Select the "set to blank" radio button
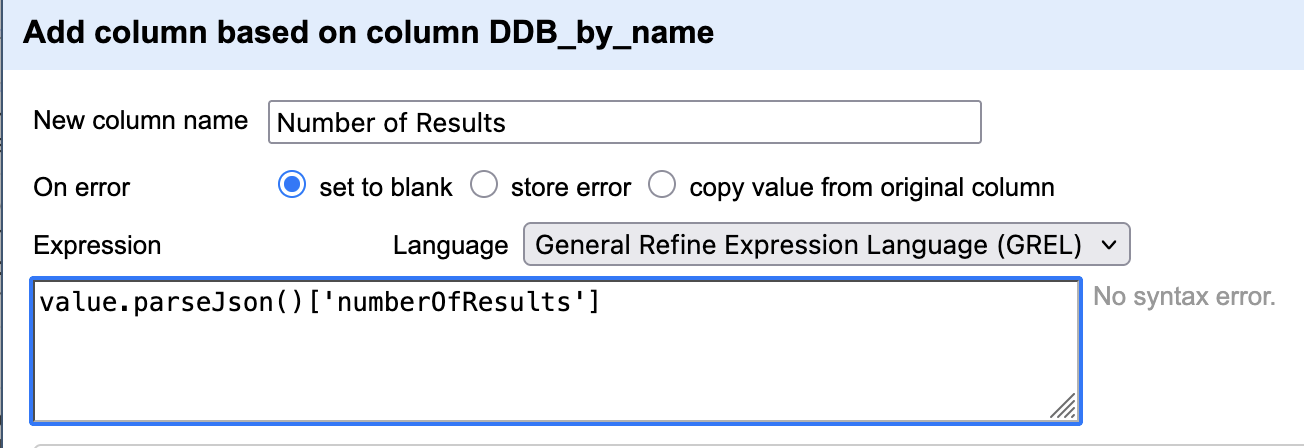This screenshot has height=448, width=1304. click(x=292, y=186)
